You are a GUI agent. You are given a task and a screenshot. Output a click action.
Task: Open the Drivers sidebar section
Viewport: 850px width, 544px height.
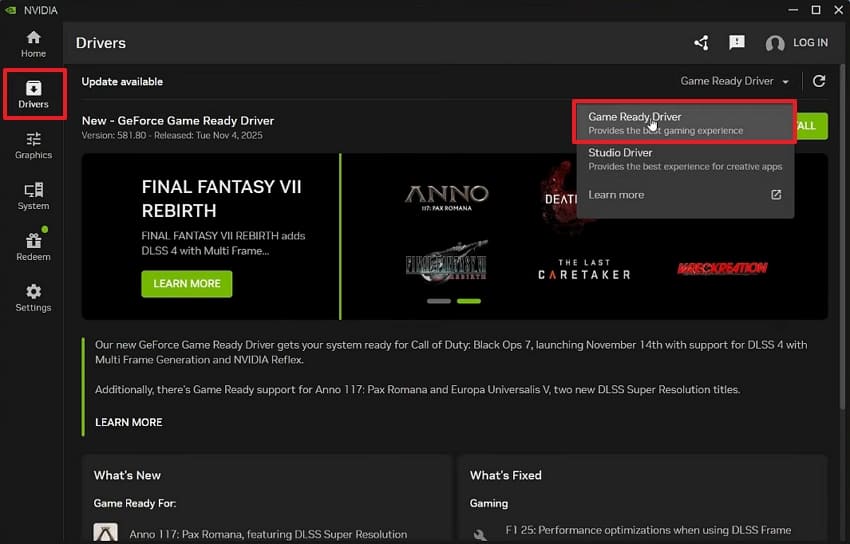[33, 94]
